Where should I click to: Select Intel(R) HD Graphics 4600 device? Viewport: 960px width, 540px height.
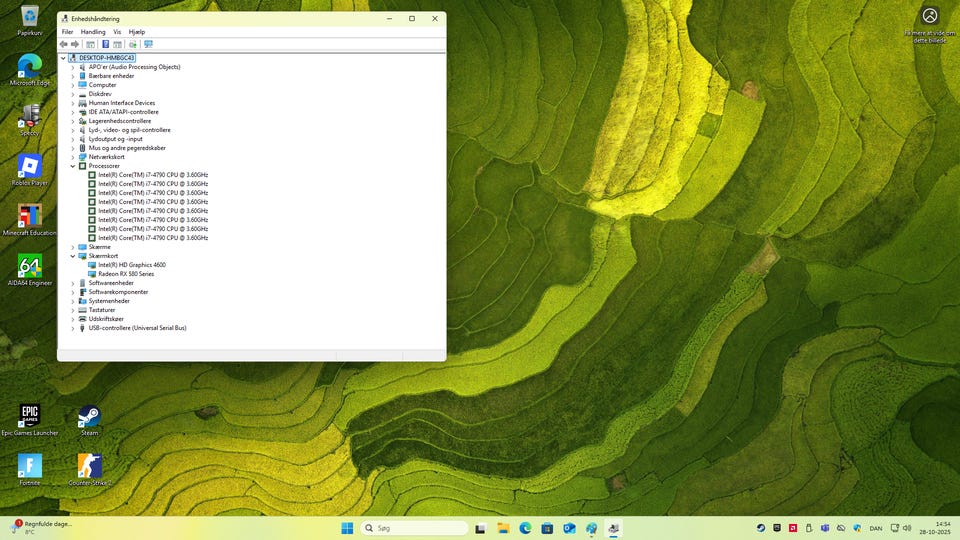(132, 265)
